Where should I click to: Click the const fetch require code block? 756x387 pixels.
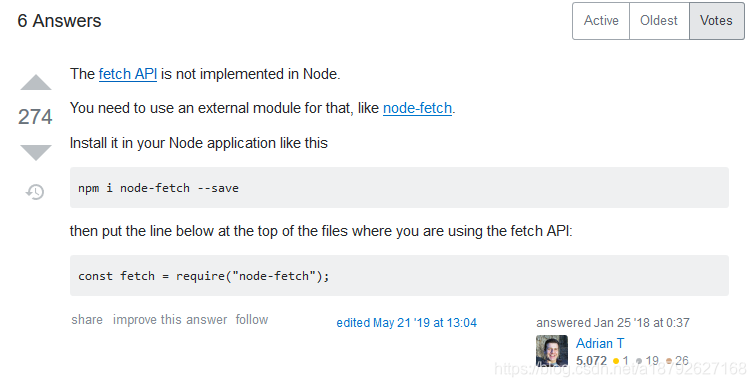pos(399,276)
